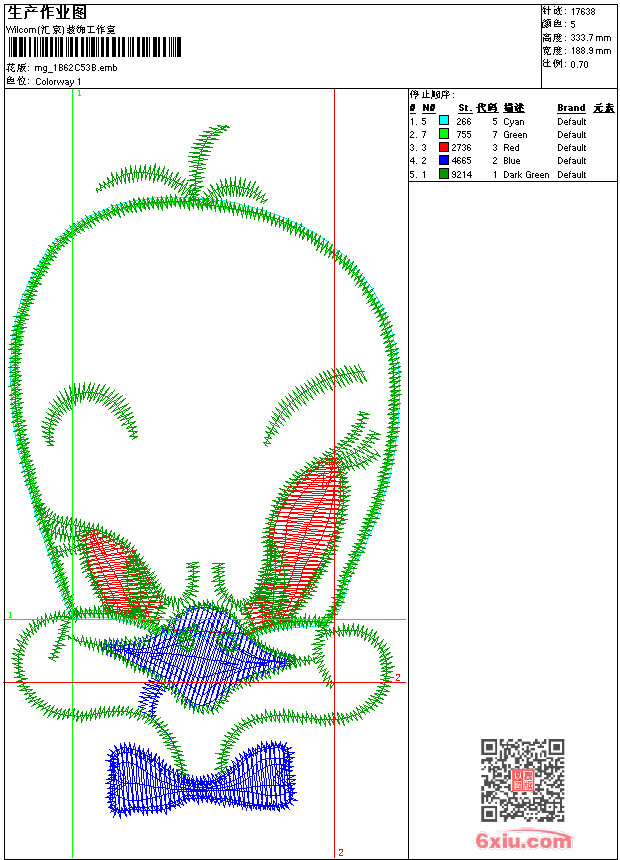Screen dimensions: 620x860
Task: Click the 'Dark Green' description text
Action: 526,175
